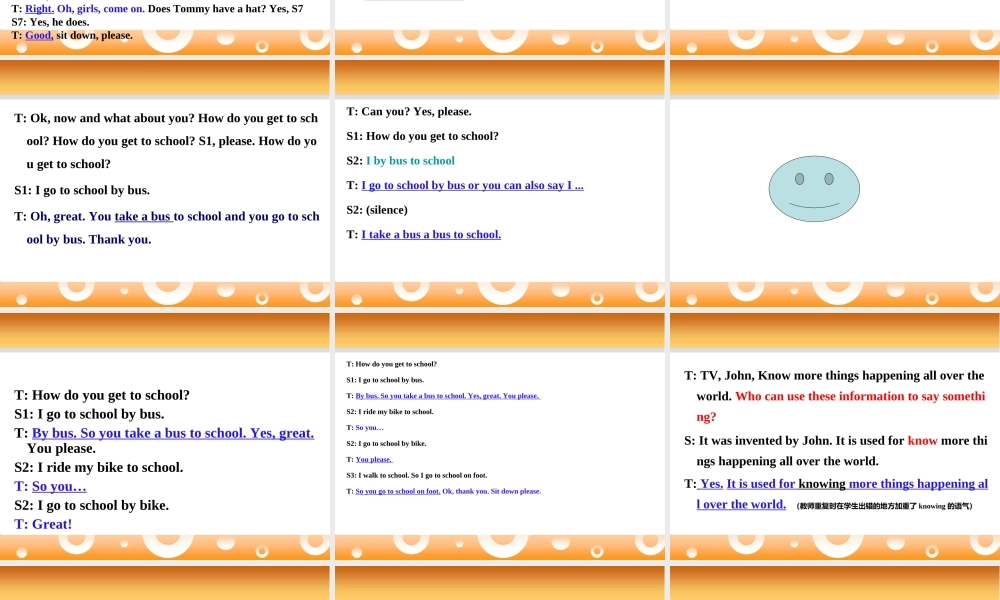Select the teal text "I by bus to school"

(x=410, y=161)
